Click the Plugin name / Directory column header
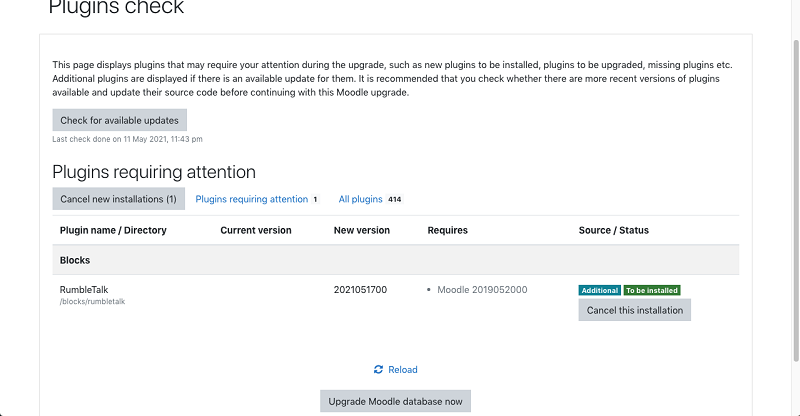This screenshot has height=416, width=800. tap(113, 230)
